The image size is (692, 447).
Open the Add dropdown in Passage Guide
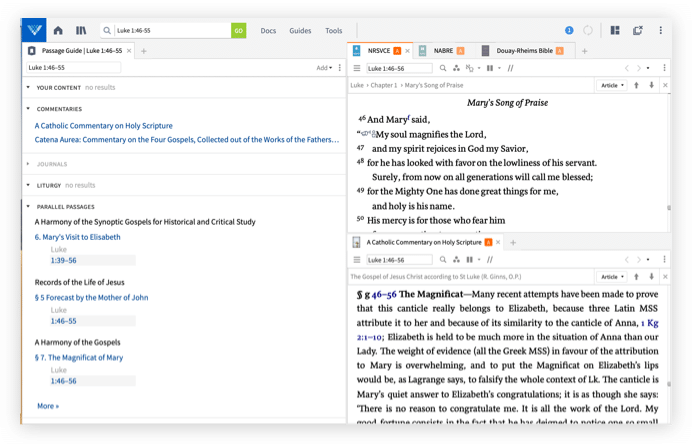click(324, 68)
